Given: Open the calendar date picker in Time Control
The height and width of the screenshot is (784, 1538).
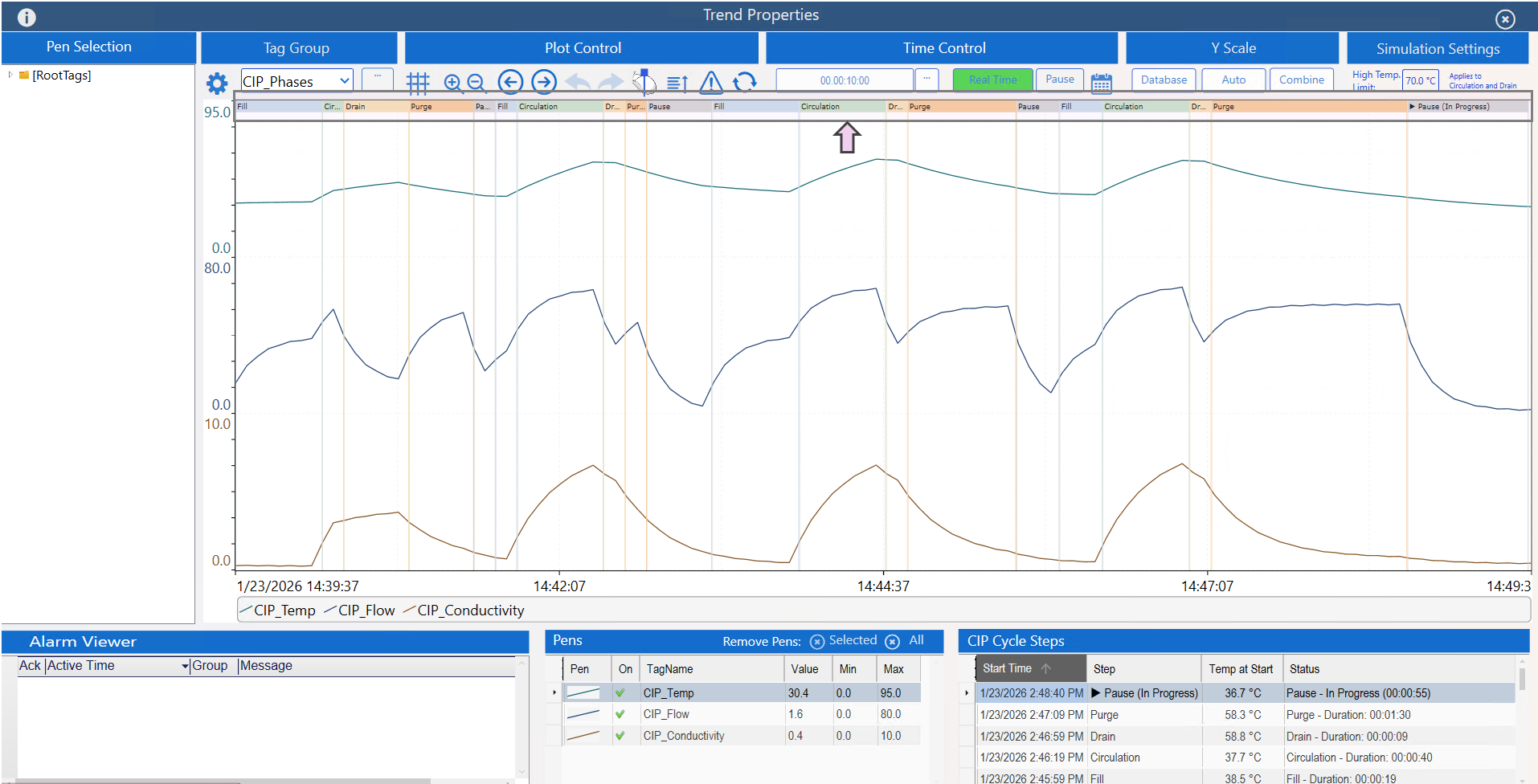Looking at the screenshot, I should coord(1101,81).
